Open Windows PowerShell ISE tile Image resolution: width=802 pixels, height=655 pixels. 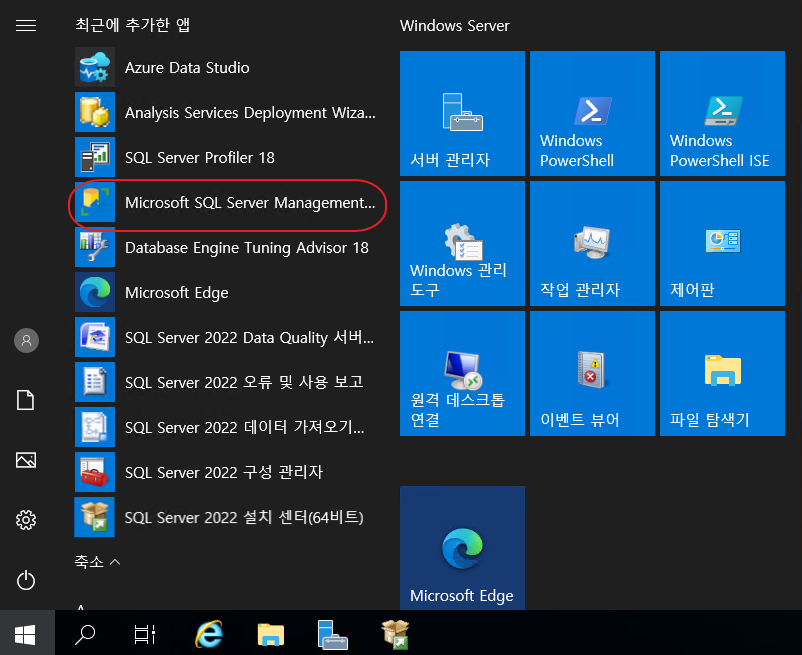click(x=722, y=114)
